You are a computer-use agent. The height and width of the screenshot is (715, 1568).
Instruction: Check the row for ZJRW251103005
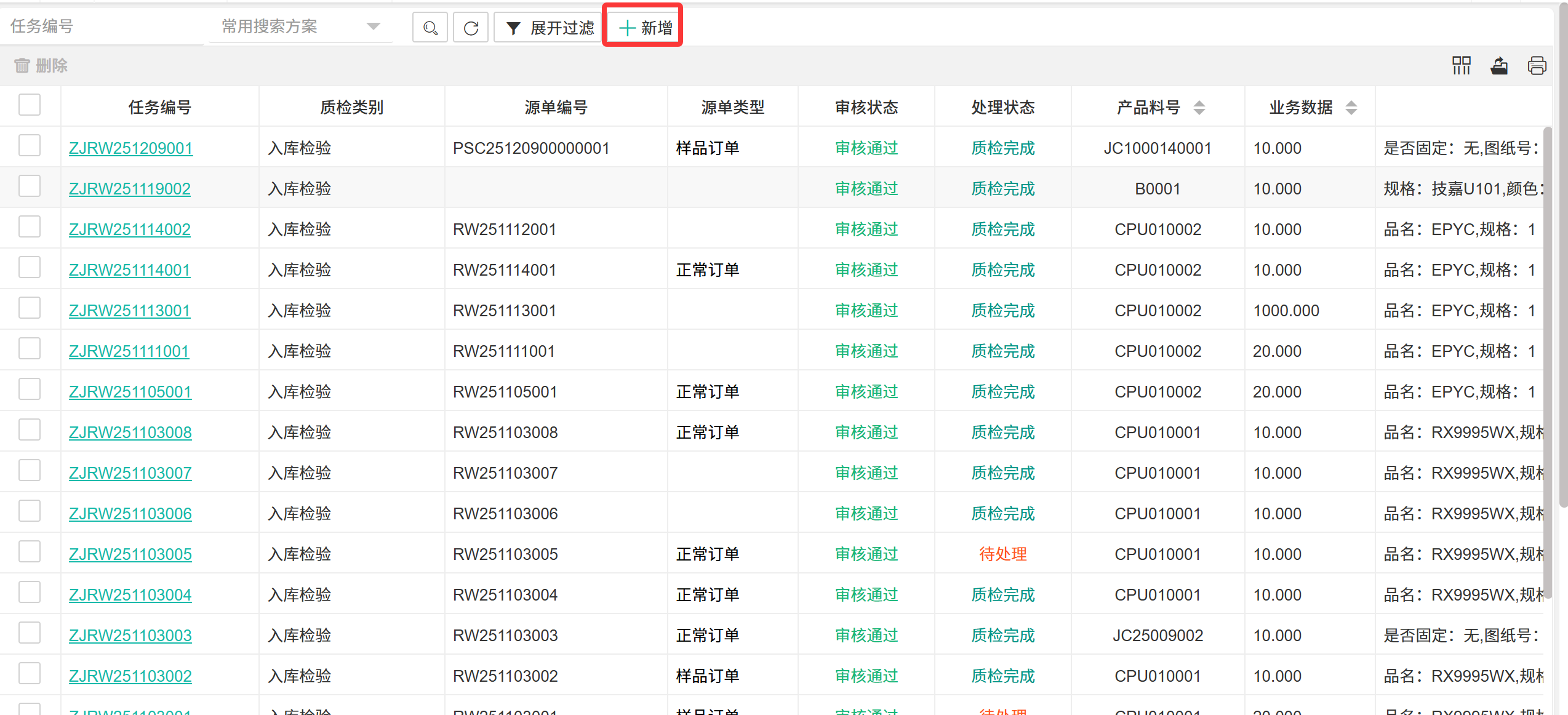(x=30, y=552)
